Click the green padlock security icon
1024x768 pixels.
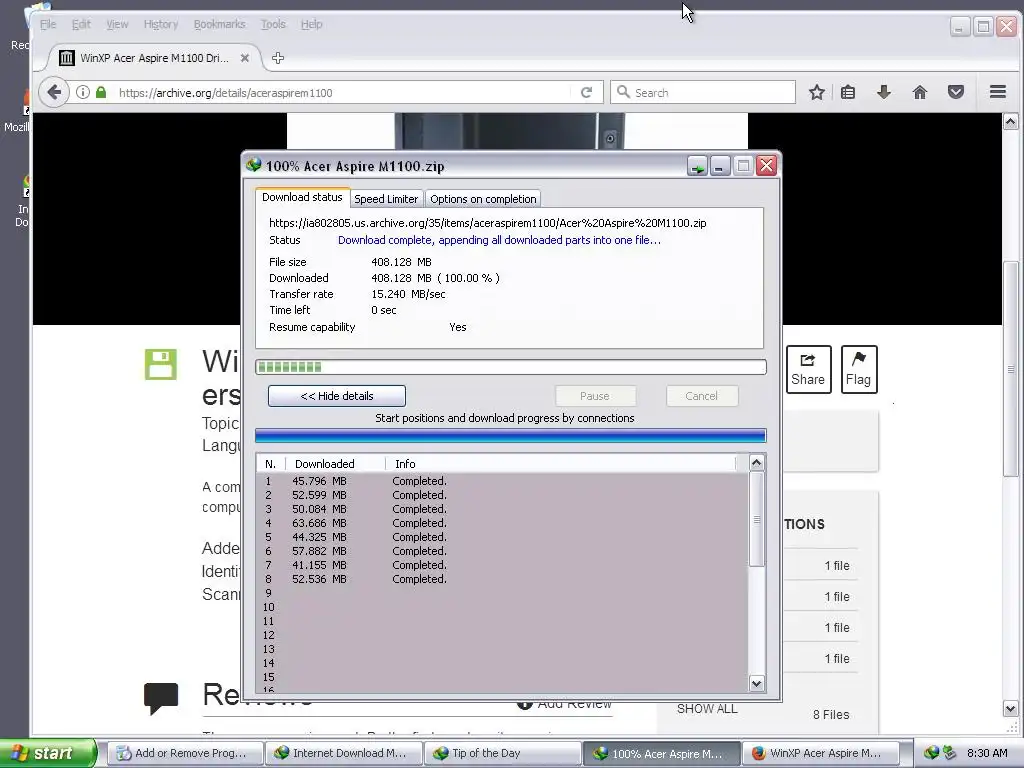[101, 92]
